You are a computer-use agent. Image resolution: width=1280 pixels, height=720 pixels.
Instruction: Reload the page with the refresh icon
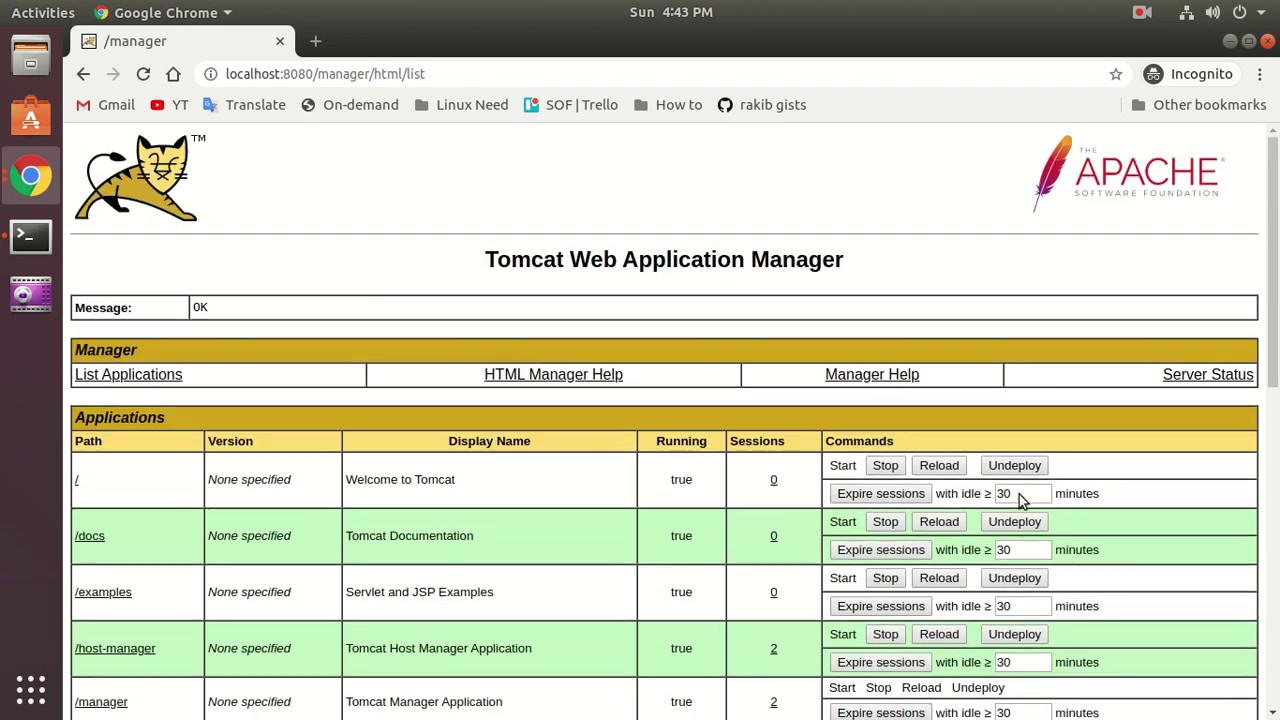tap(143, 74)
